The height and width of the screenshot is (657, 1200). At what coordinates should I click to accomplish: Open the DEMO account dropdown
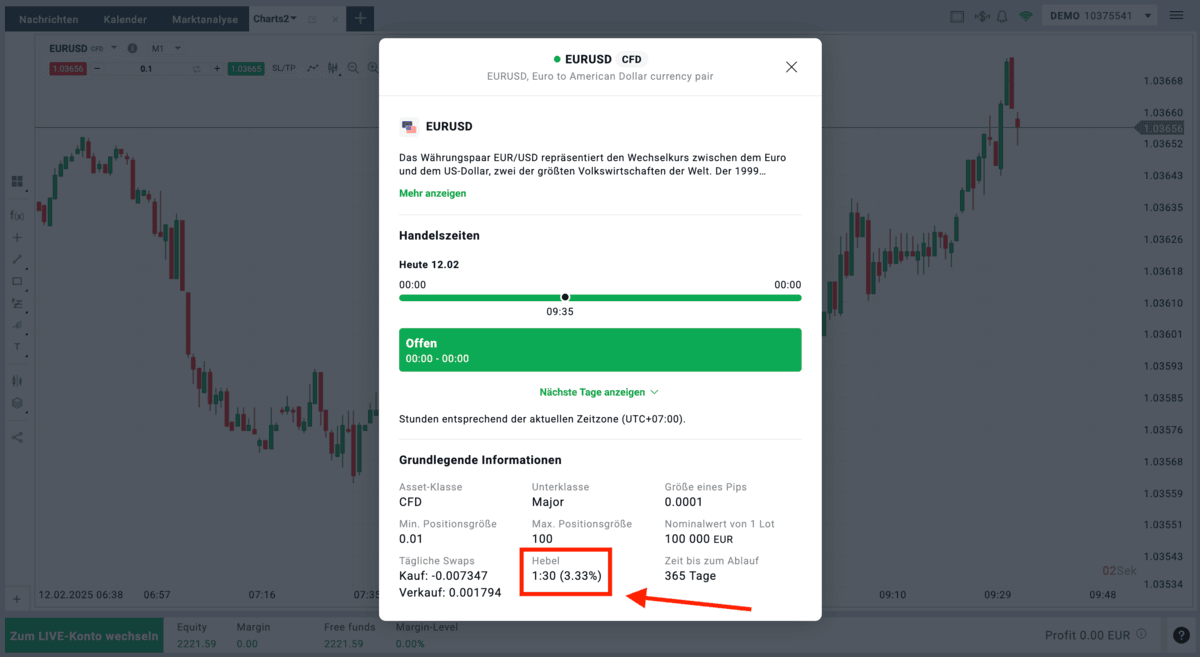(1098, 16)
